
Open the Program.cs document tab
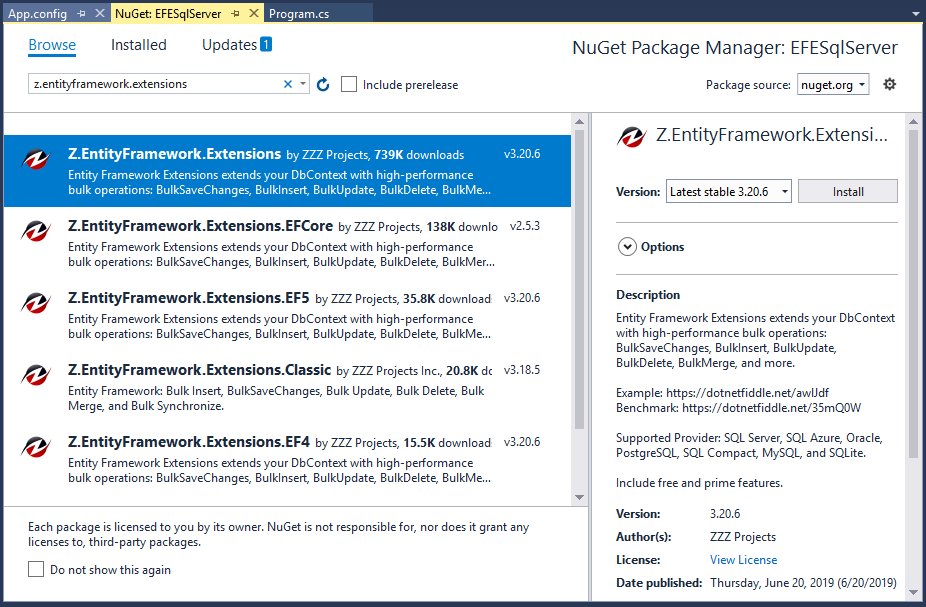point(299,14)
